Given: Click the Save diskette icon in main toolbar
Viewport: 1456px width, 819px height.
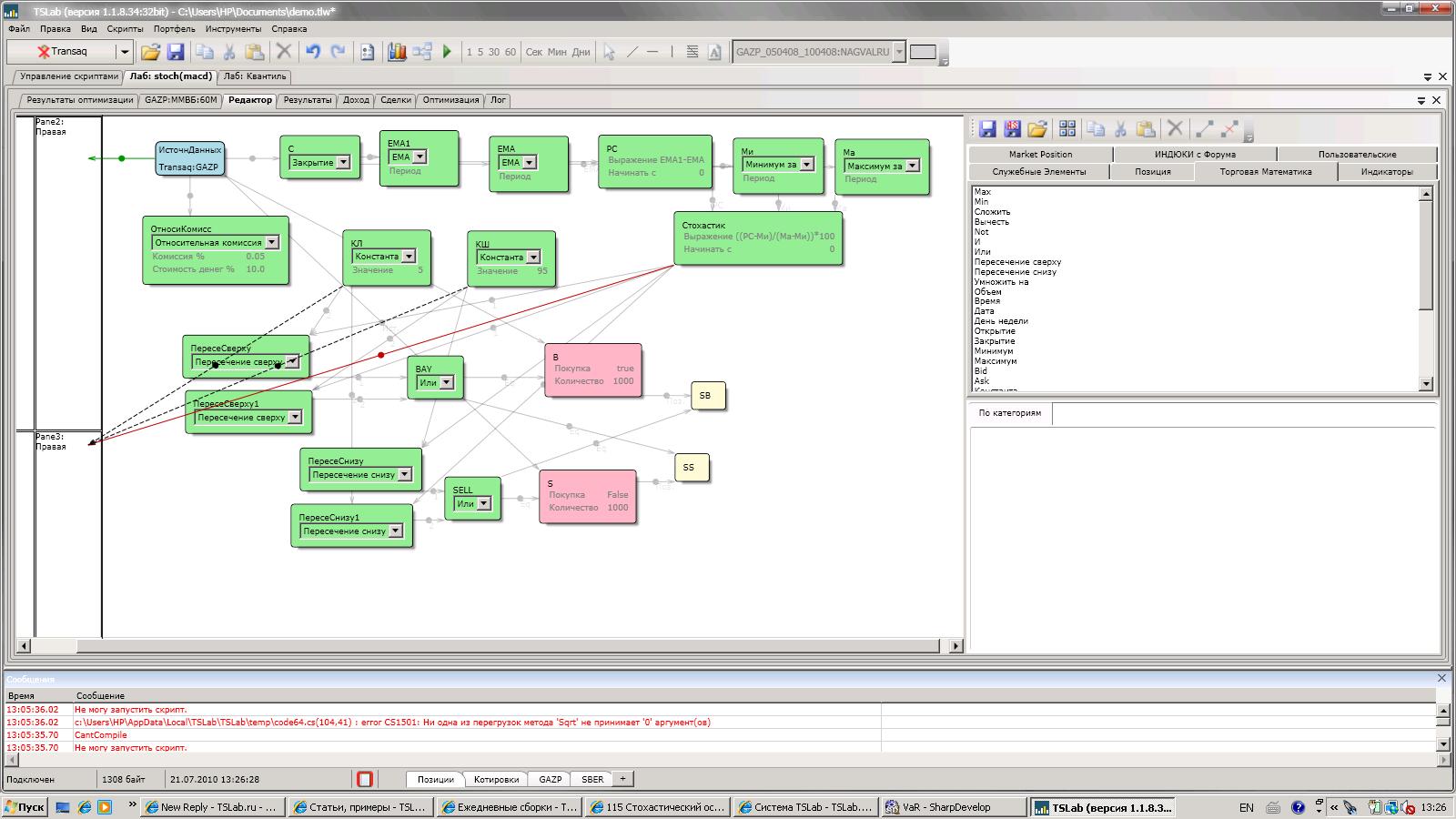Looking at the screenshot, I should [x=176, y=52].
